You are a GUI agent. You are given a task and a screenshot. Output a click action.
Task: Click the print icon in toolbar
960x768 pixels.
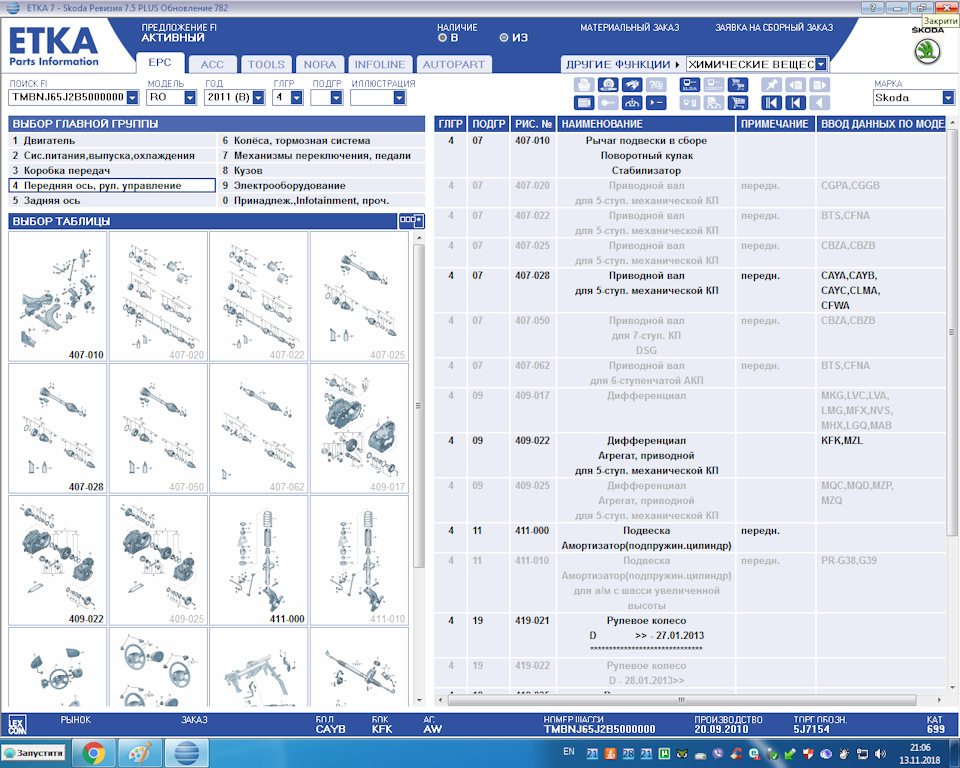(x=583, y=85)
